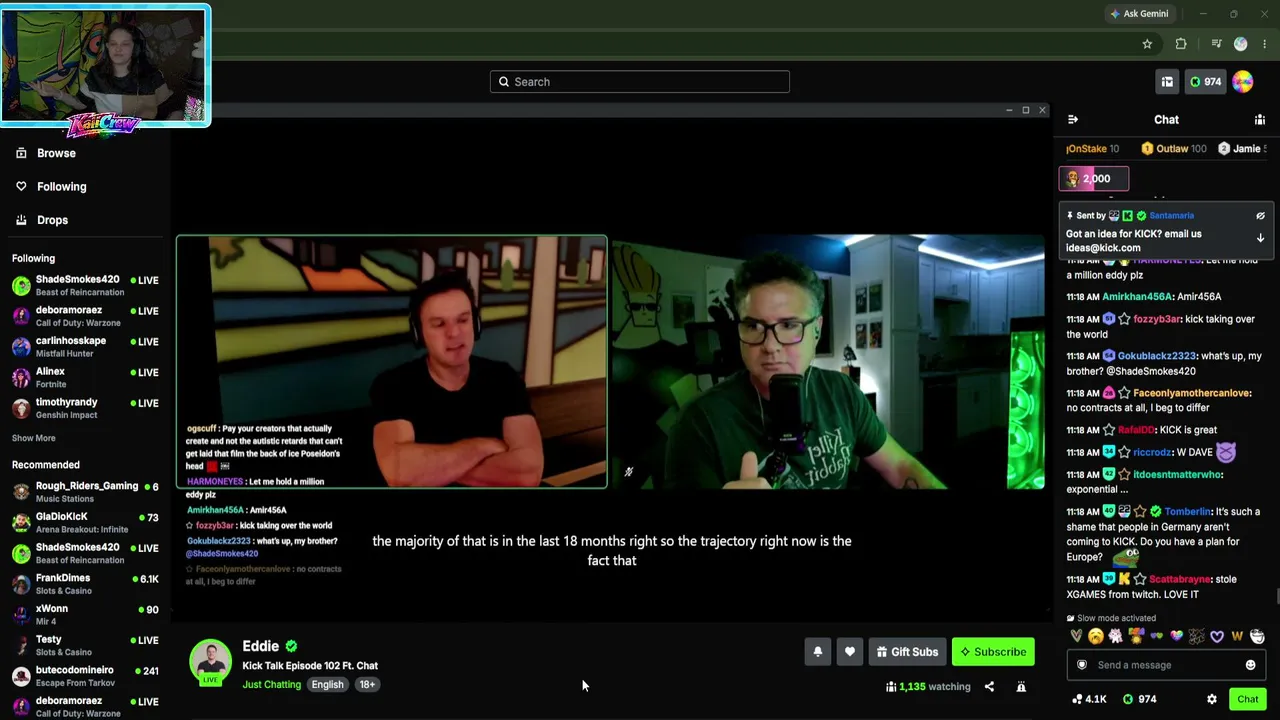Screen dimensions: 1280x720
Task: Open the Just Chatting category link
Action: (x=271, y=685)
